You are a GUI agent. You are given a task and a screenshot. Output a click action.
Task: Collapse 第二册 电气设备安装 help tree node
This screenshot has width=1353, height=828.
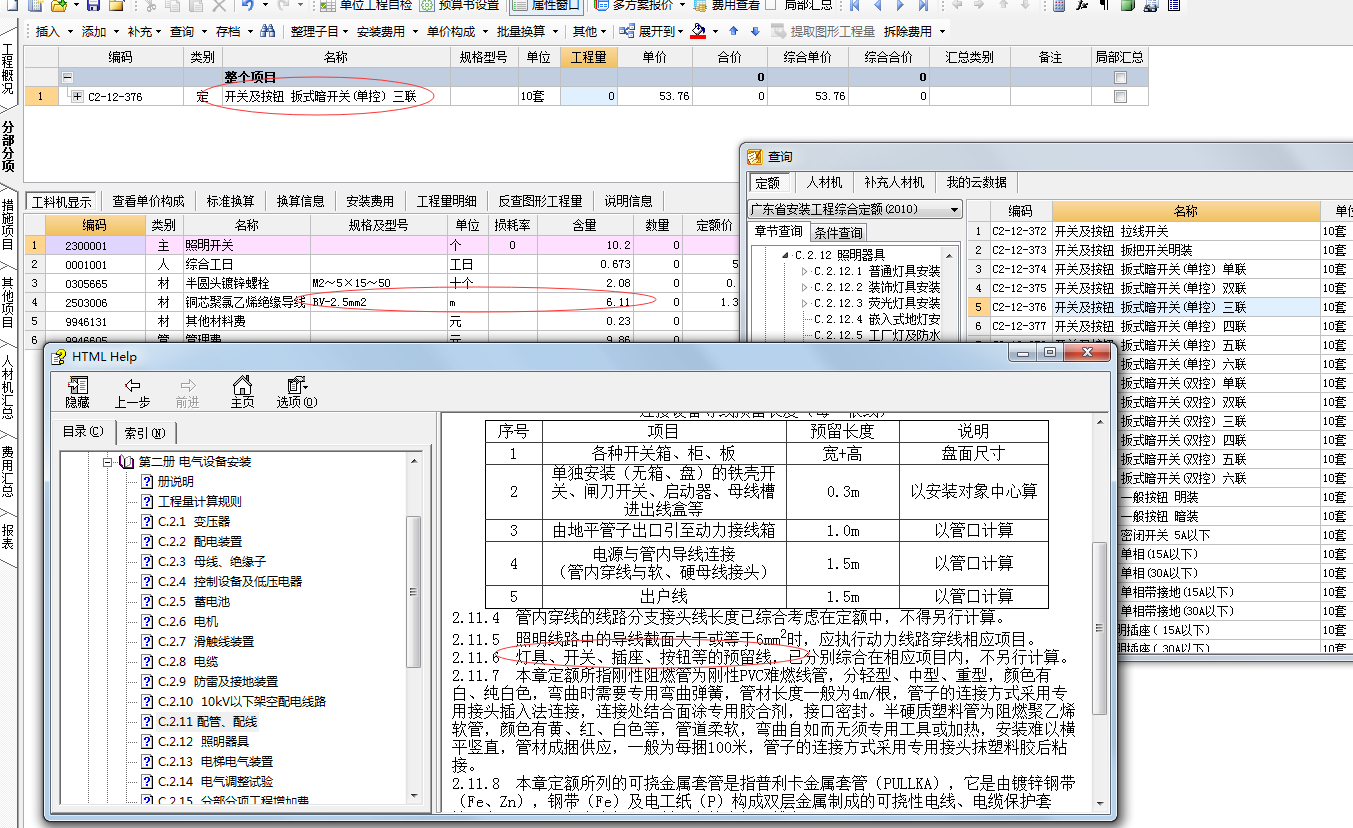click(x=108, y=462)
